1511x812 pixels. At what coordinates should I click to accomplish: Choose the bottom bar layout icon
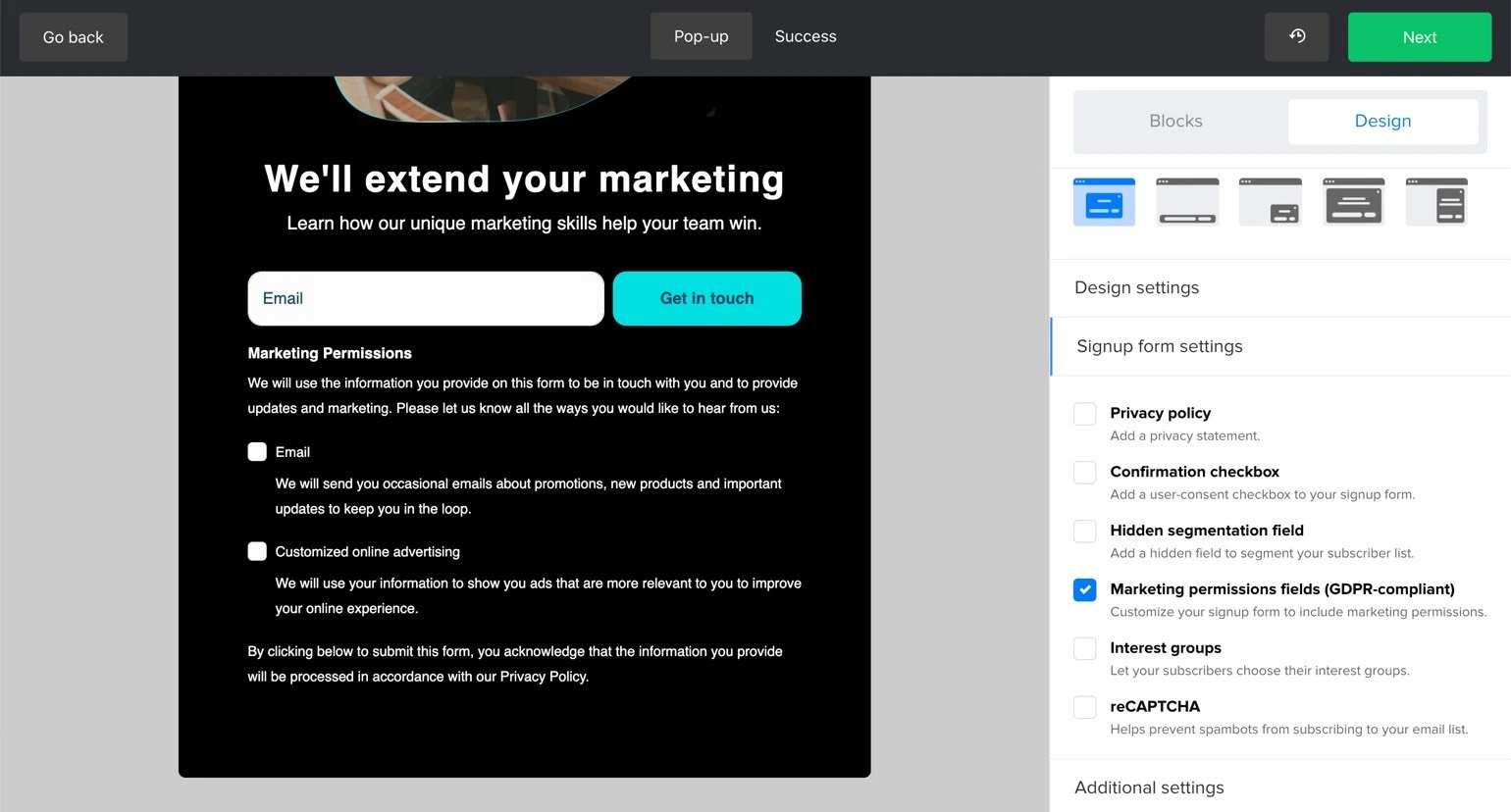1187,202
